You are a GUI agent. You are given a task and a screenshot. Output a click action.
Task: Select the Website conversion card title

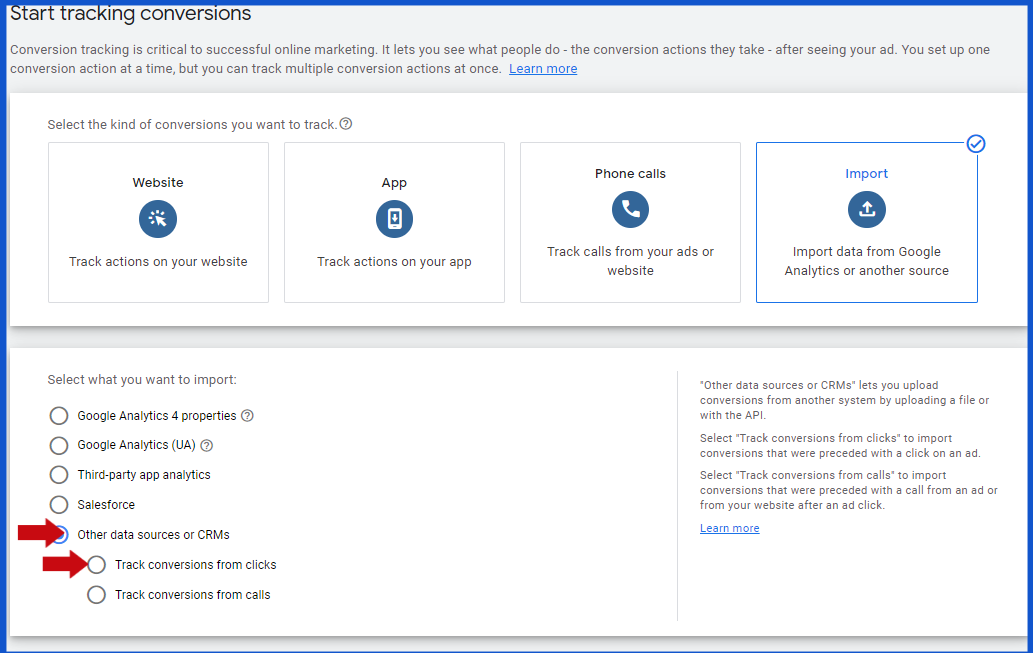[x=158, y=183]
